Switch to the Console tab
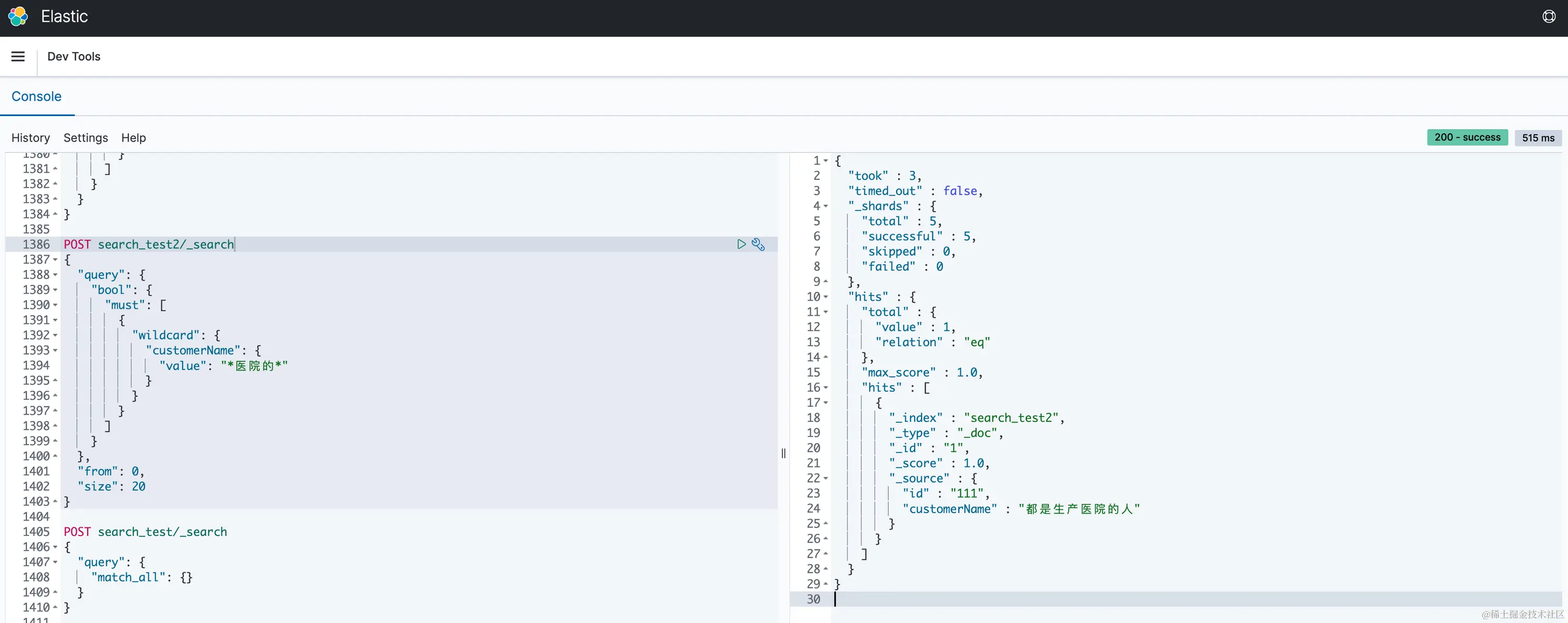This screenshot has width=1568, height=623. (36, 96)
